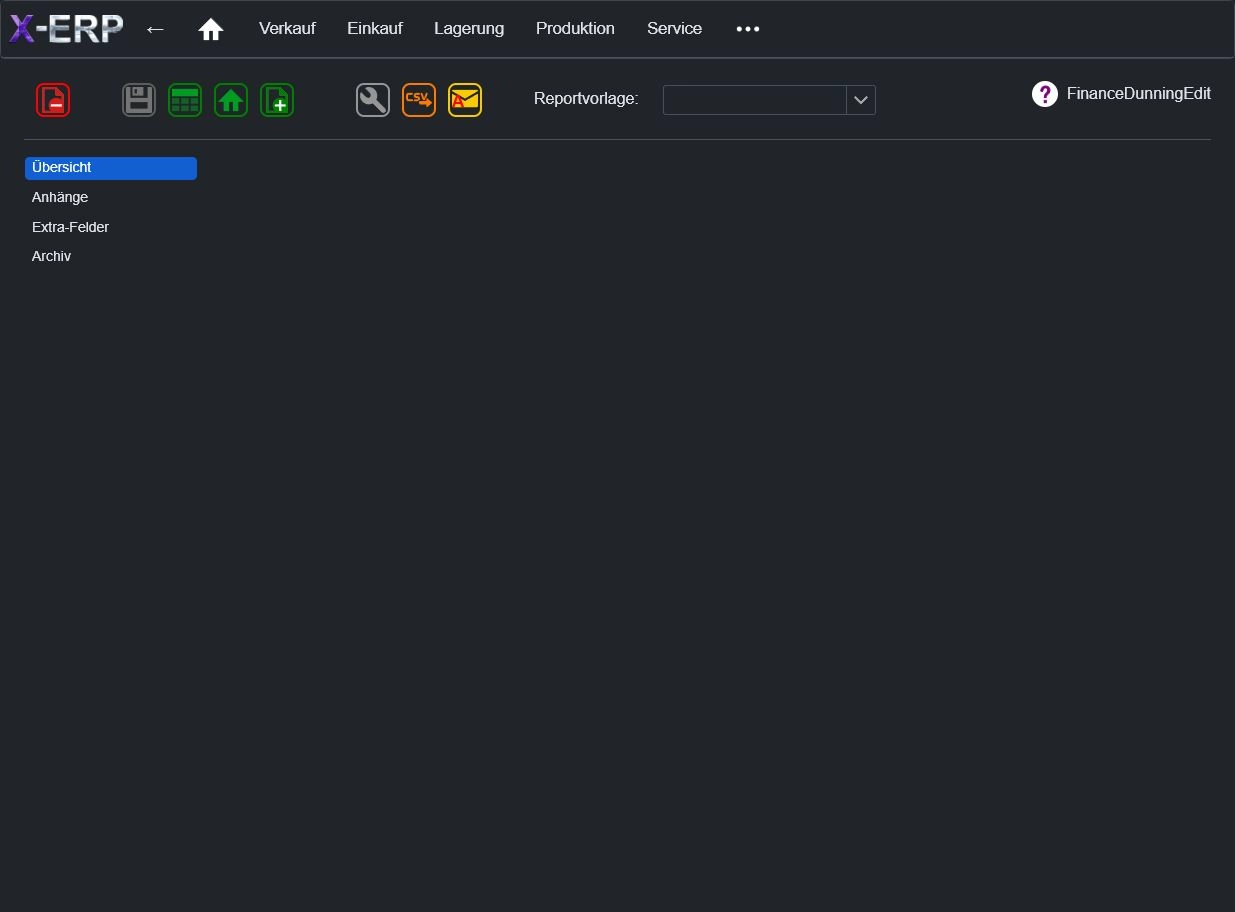Click the grey floppy disk save icon
Image resolution: width=1235 pixels, height=912 pixels.
tap(139, 100)
